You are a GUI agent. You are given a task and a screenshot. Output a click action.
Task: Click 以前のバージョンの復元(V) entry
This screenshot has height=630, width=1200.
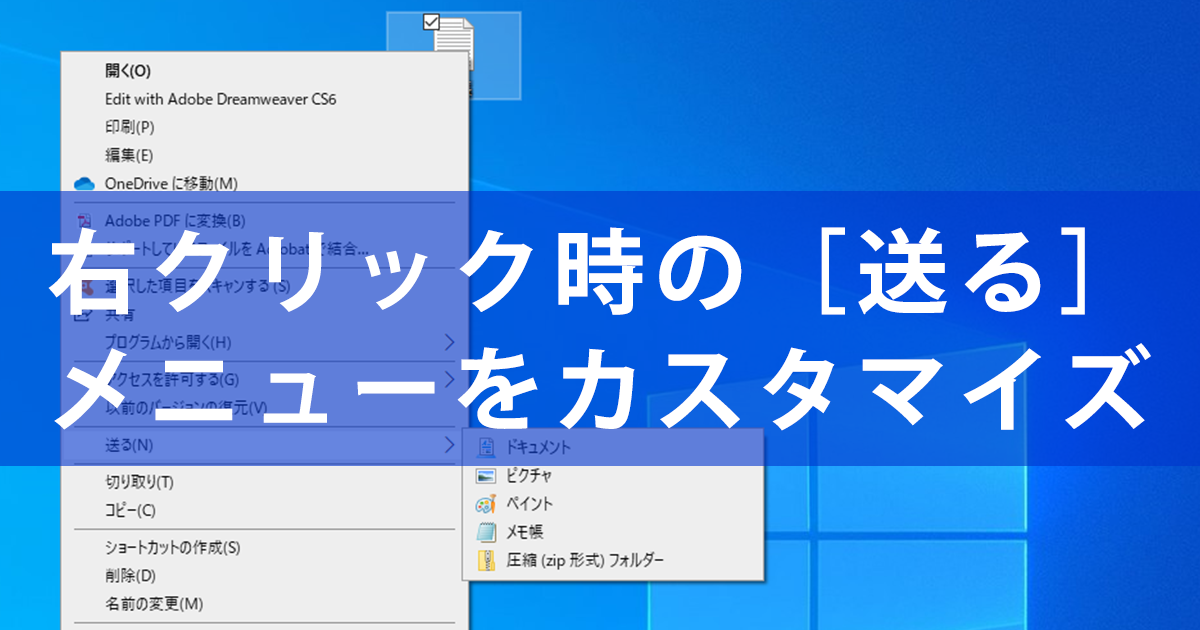pyautogui.click(x=265, y=407)
